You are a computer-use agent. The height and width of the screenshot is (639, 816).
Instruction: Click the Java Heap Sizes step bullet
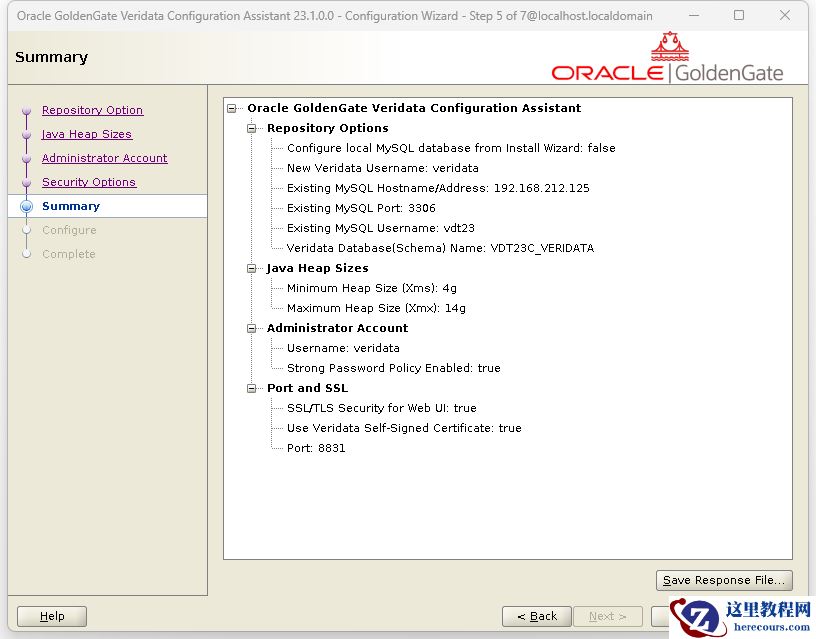click(x=27, y=134)
